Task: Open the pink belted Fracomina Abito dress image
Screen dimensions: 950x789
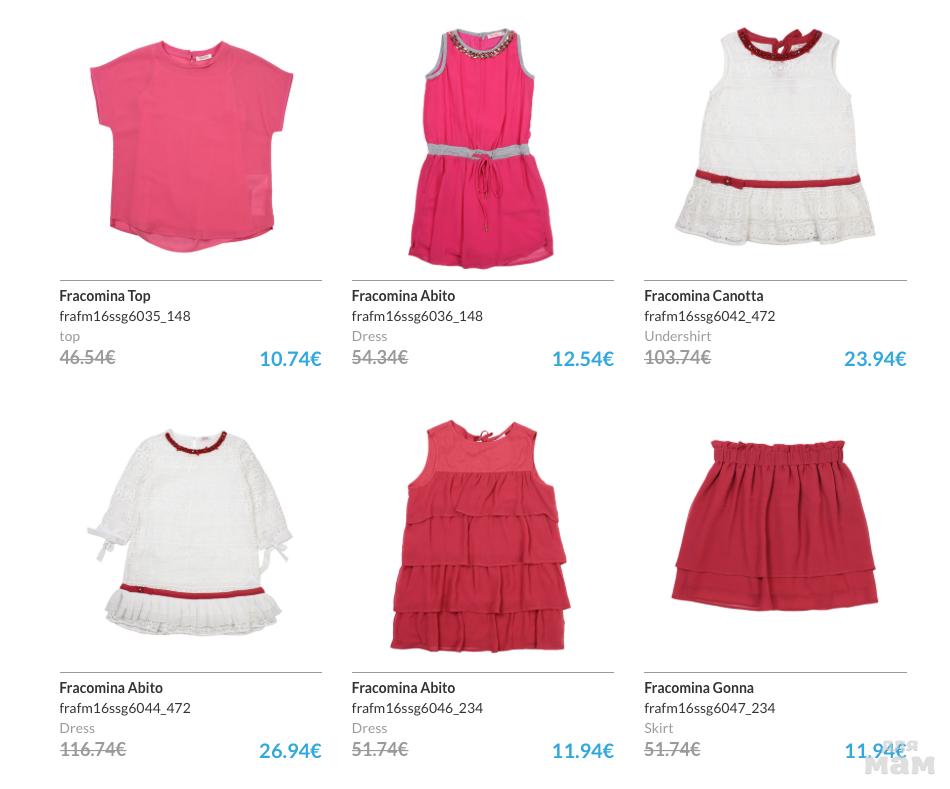Action: pyautogui.click(x=480, y=147)
